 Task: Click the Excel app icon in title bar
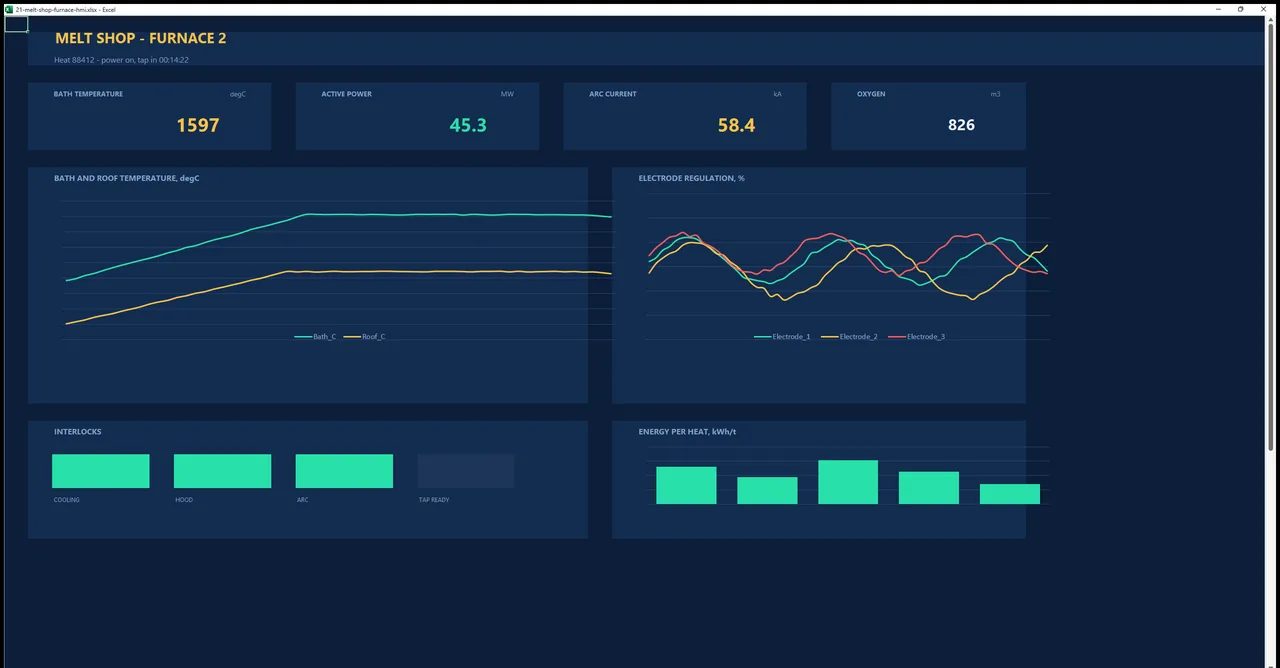pyautogui.click(x=8, y=8)
